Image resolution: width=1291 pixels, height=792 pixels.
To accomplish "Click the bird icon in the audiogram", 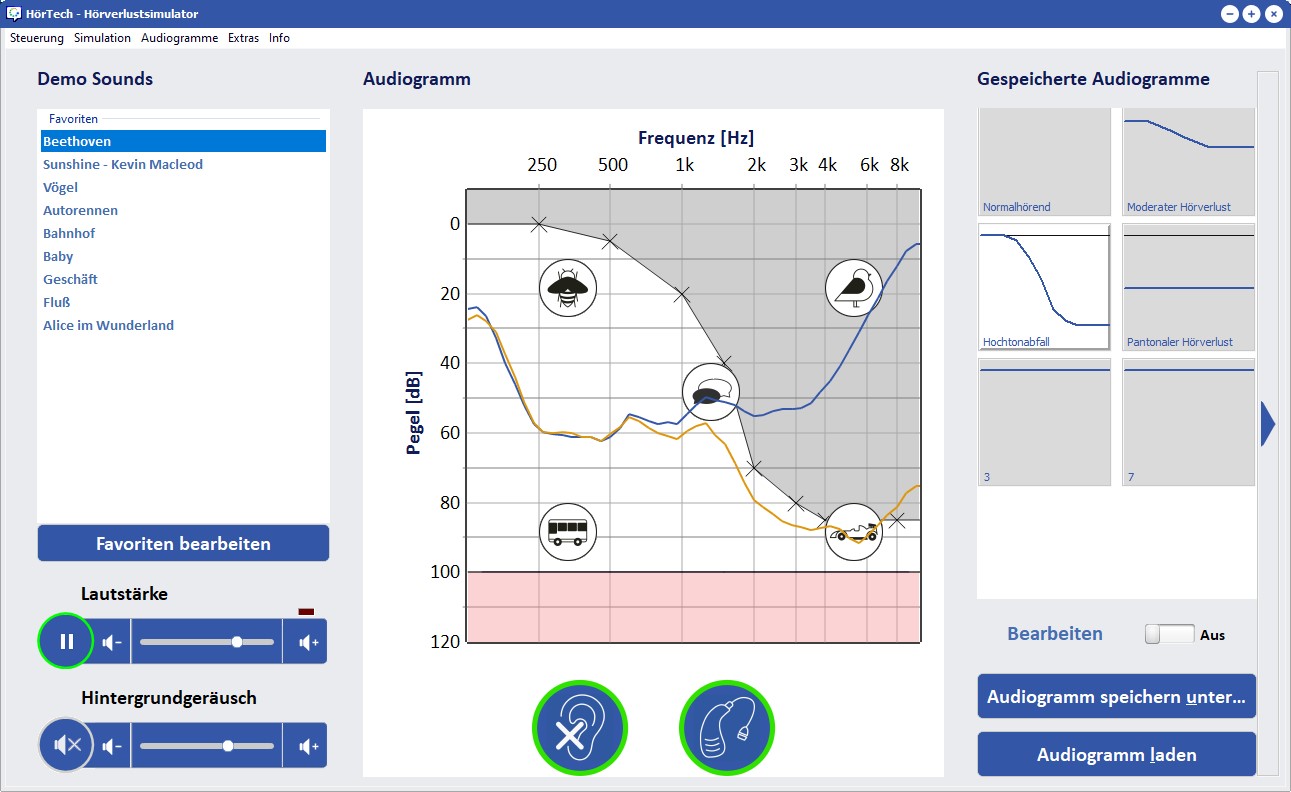I will tap(854, 288).
